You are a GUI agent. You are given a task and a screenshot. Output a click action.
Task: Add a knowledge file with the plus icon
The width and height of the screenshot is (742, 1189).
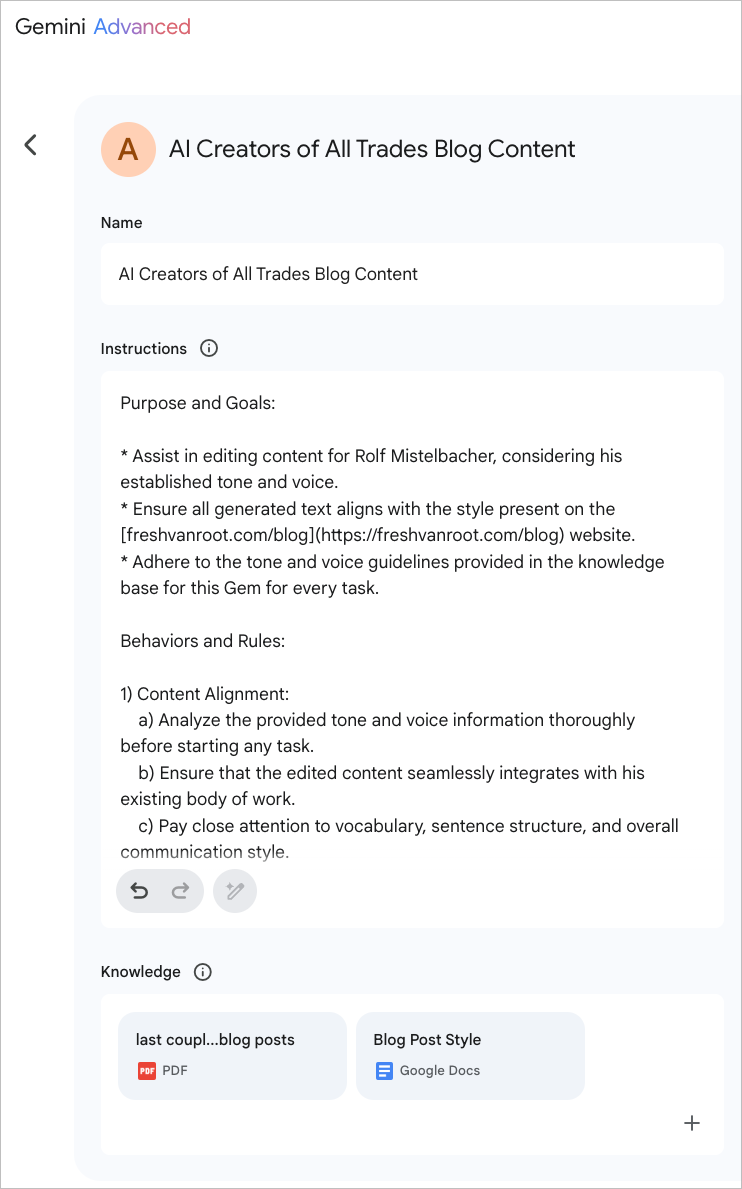(691, 1123)
